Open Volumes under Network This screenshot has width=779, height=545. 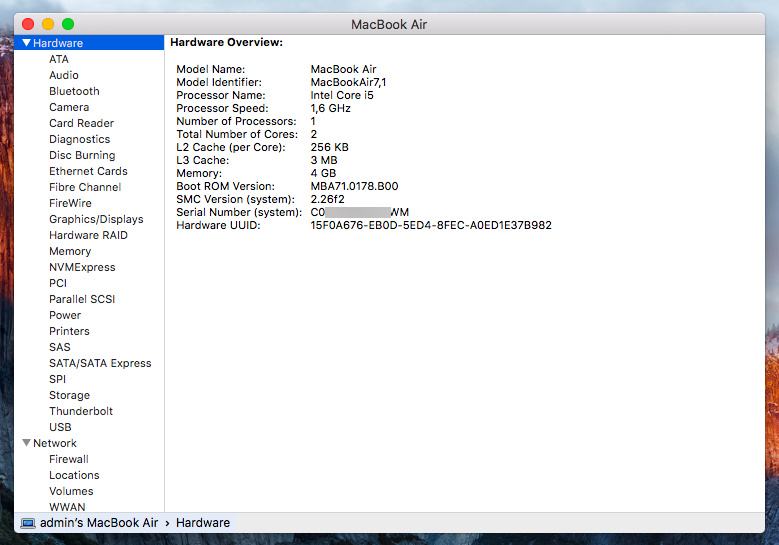point(71,491)
